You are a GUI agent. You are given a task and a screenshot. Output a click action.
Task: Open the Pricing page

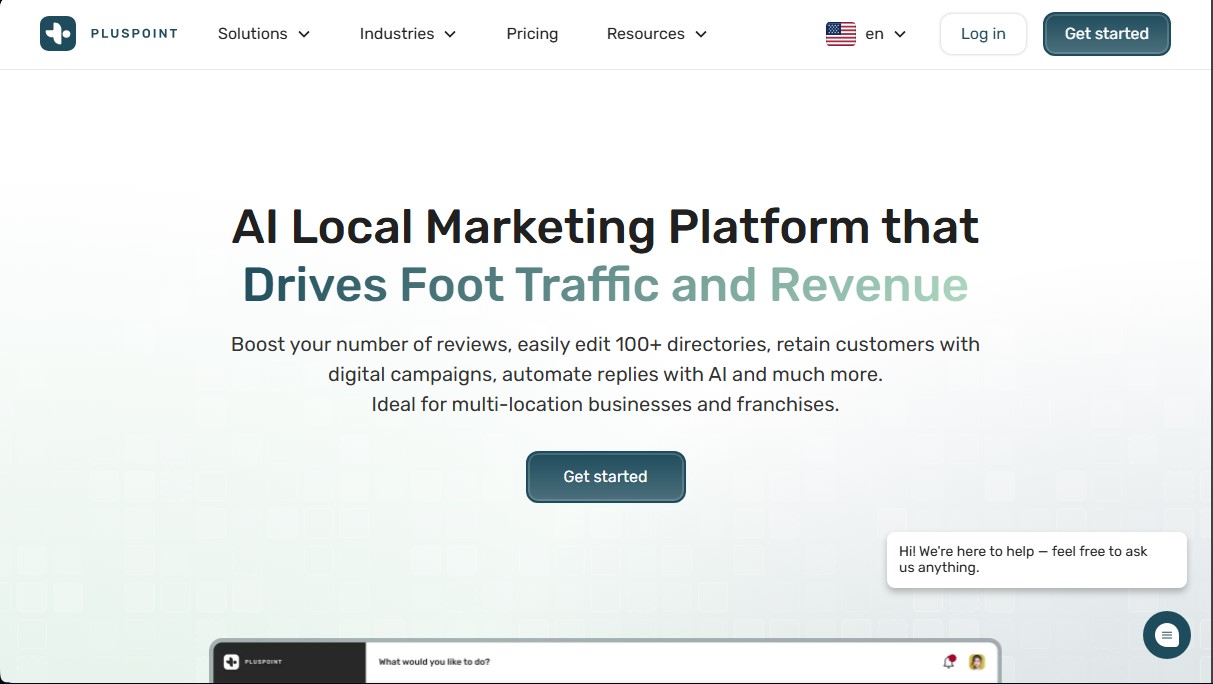click(x=532, y=34)
